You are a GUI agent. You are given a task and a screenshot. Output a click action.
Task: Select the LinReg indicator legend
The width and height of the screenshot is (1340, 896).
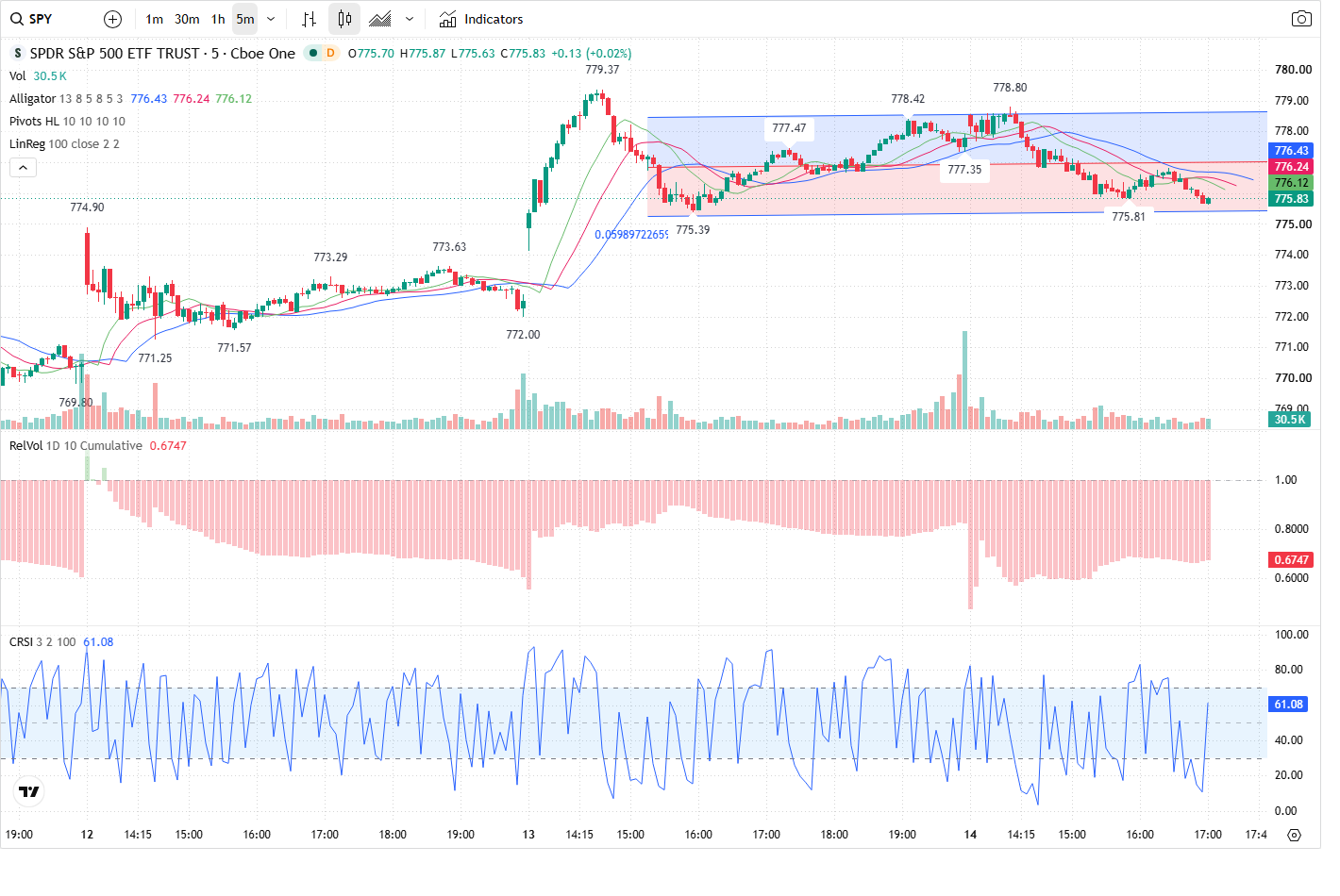(64, 144)
